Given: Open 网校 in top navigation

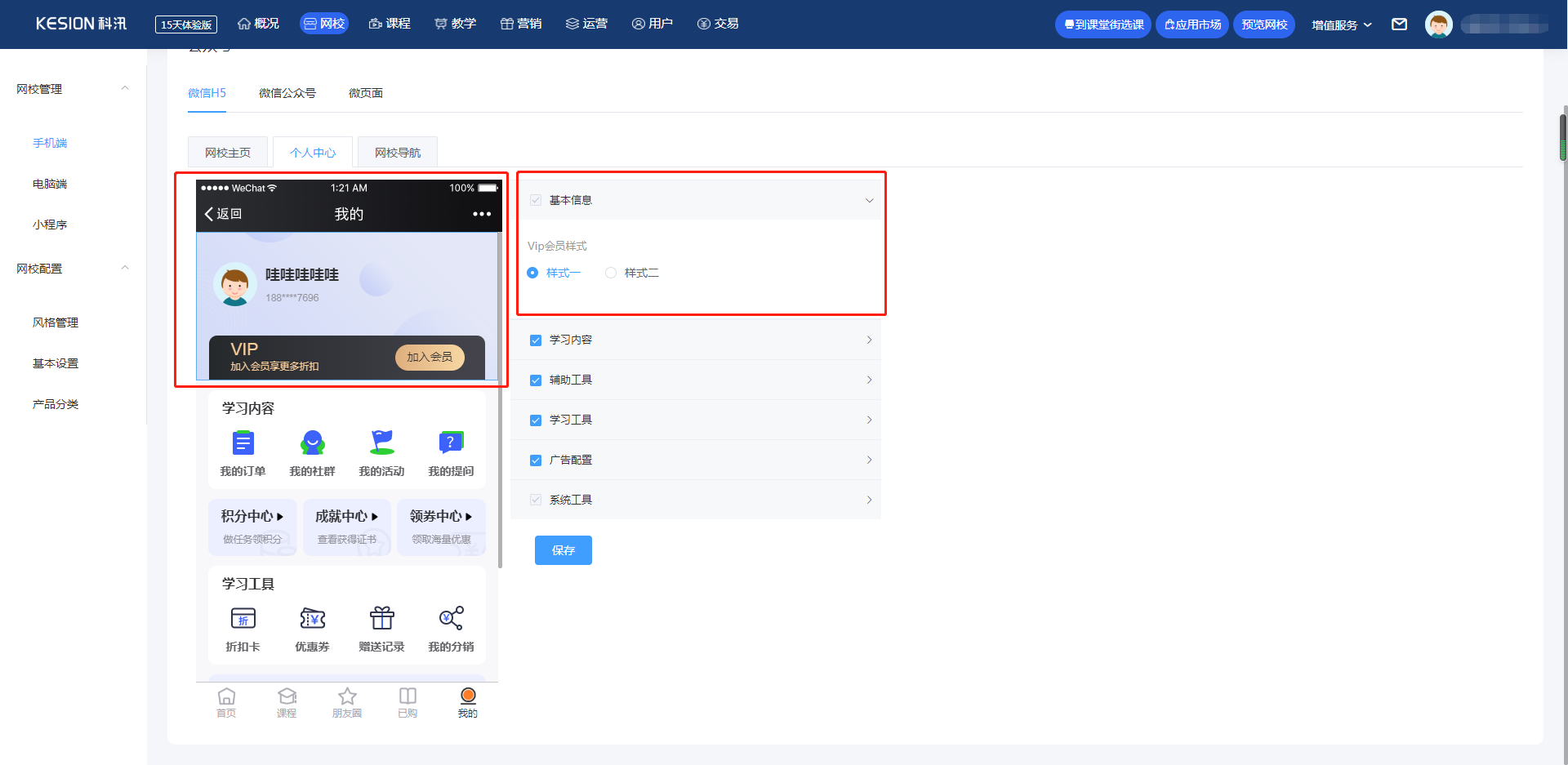Looking at the screenshot, I should point(324,24).
